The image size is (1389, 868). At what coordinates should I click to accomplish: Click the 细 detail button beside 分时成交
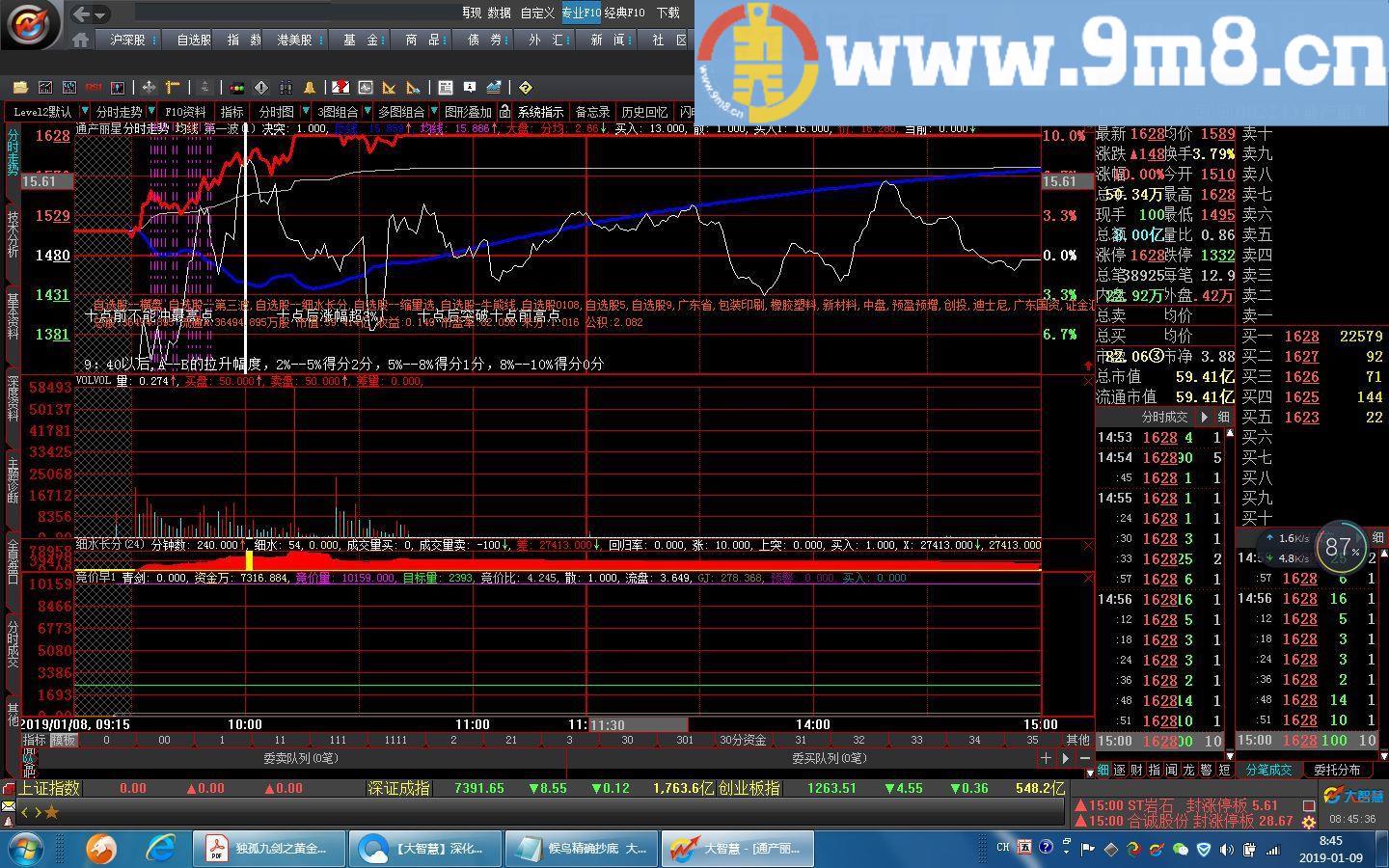(x=1223, y=417)
